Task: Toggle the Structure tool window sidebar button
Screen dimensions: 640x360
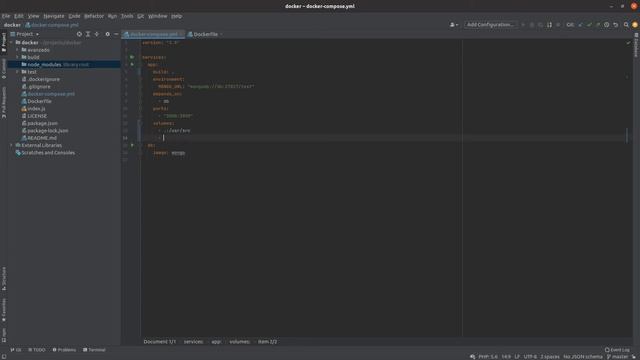Action: [x=4, y=278]
